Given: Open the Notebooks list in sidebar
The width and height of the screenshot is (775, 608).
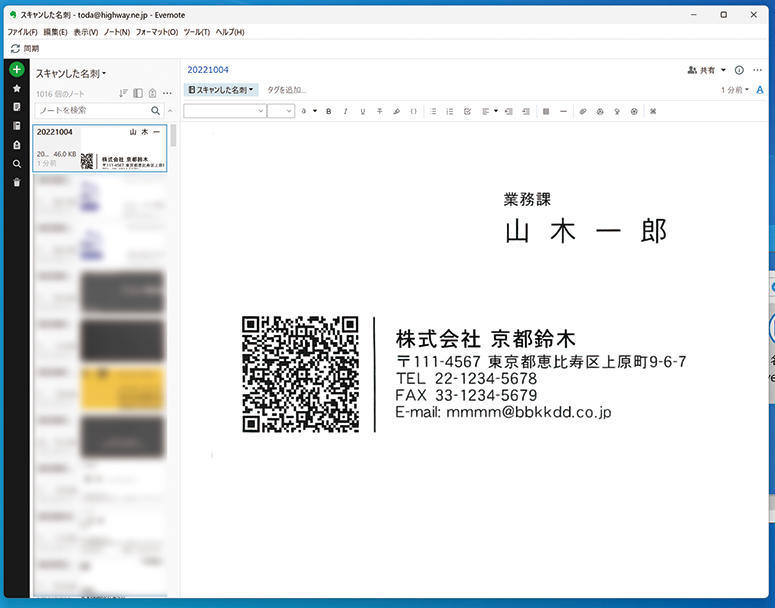Looking at the screenshot, I should point(16,126).
